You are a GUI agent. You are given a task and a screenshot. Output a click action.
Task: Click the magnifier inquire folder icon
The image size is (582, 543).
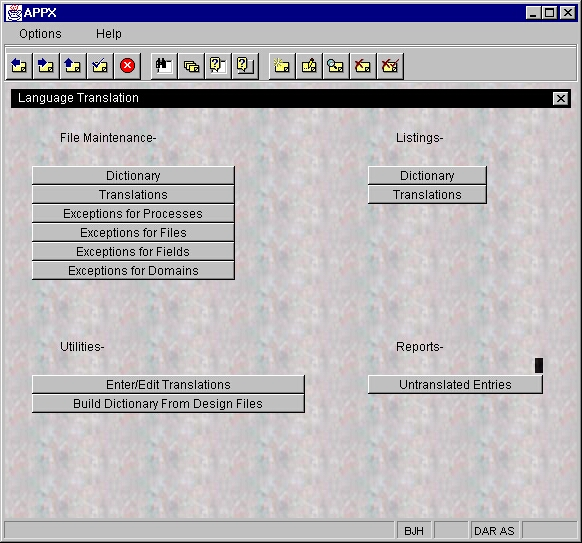(336, 66)
